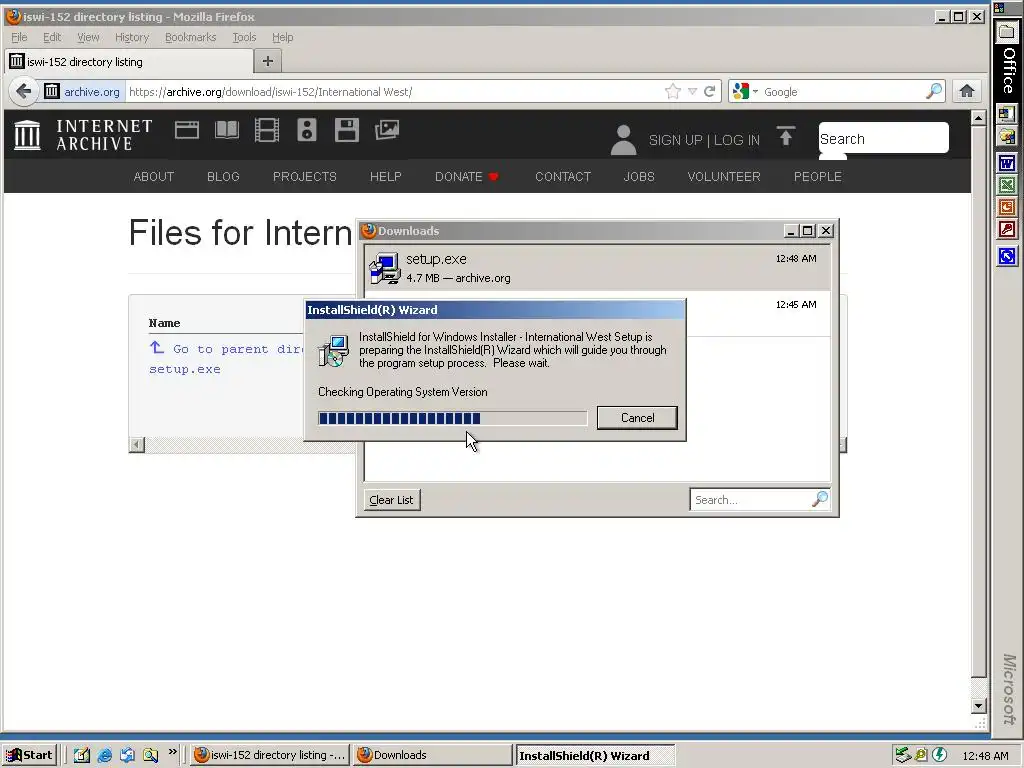Click the setup.exe file link on page
1024x768 pixels.
click(x=185, y=369)
